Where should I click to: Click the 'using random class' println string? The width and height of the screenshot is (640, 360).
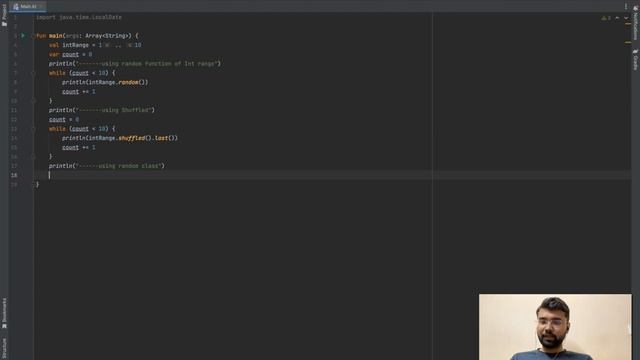pyautogui.click(x=120, y=166)
